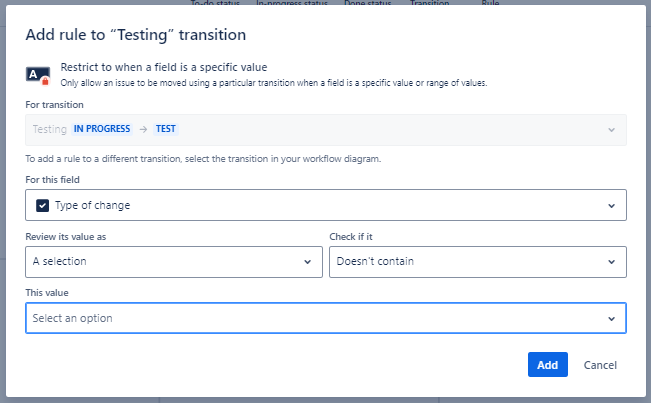Cancel the add rule dialog
This screenshot has width=651, height=403.
tap(600, 365)
